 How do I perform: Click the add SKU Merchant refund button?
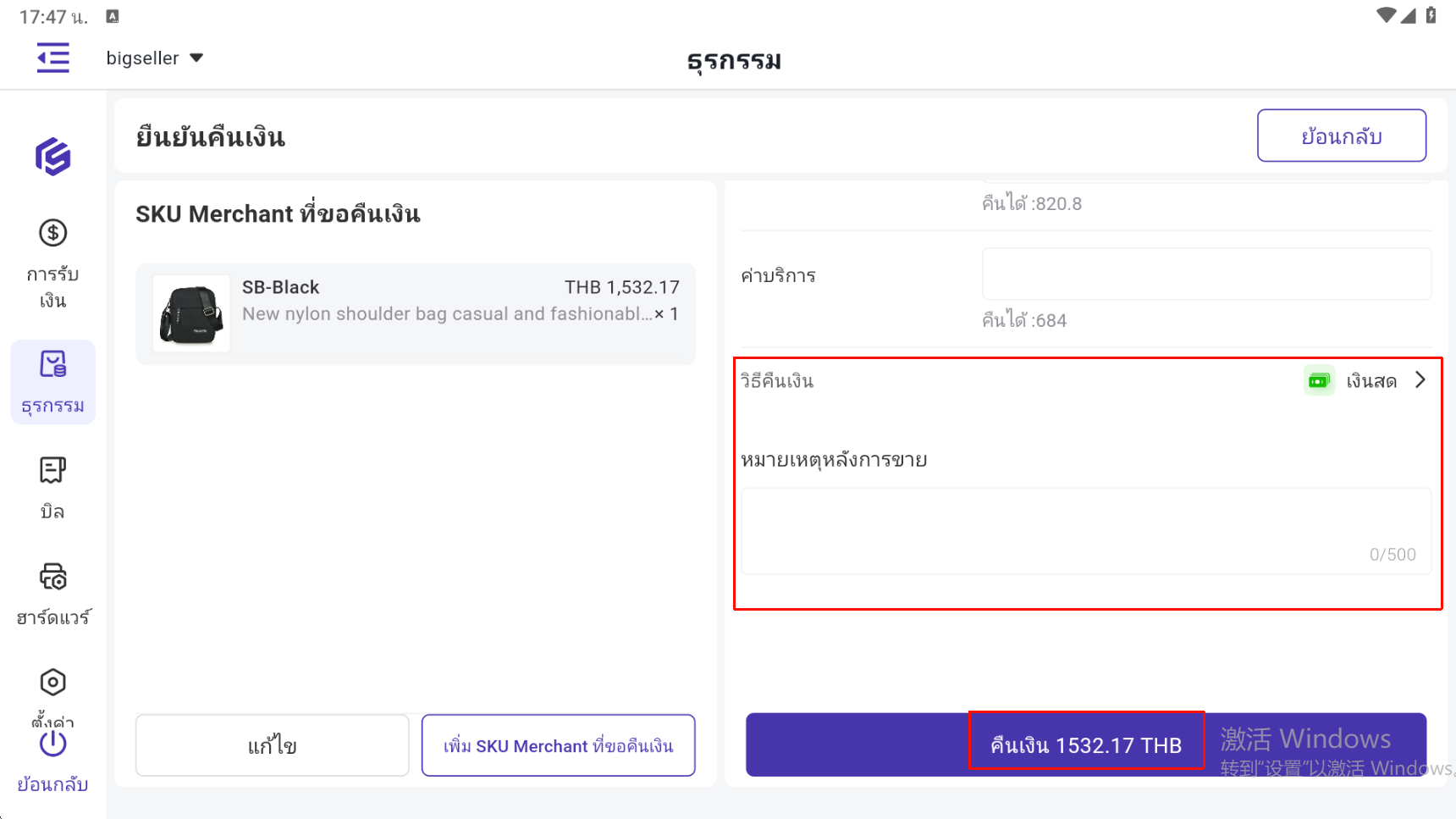tap(558, 745)
